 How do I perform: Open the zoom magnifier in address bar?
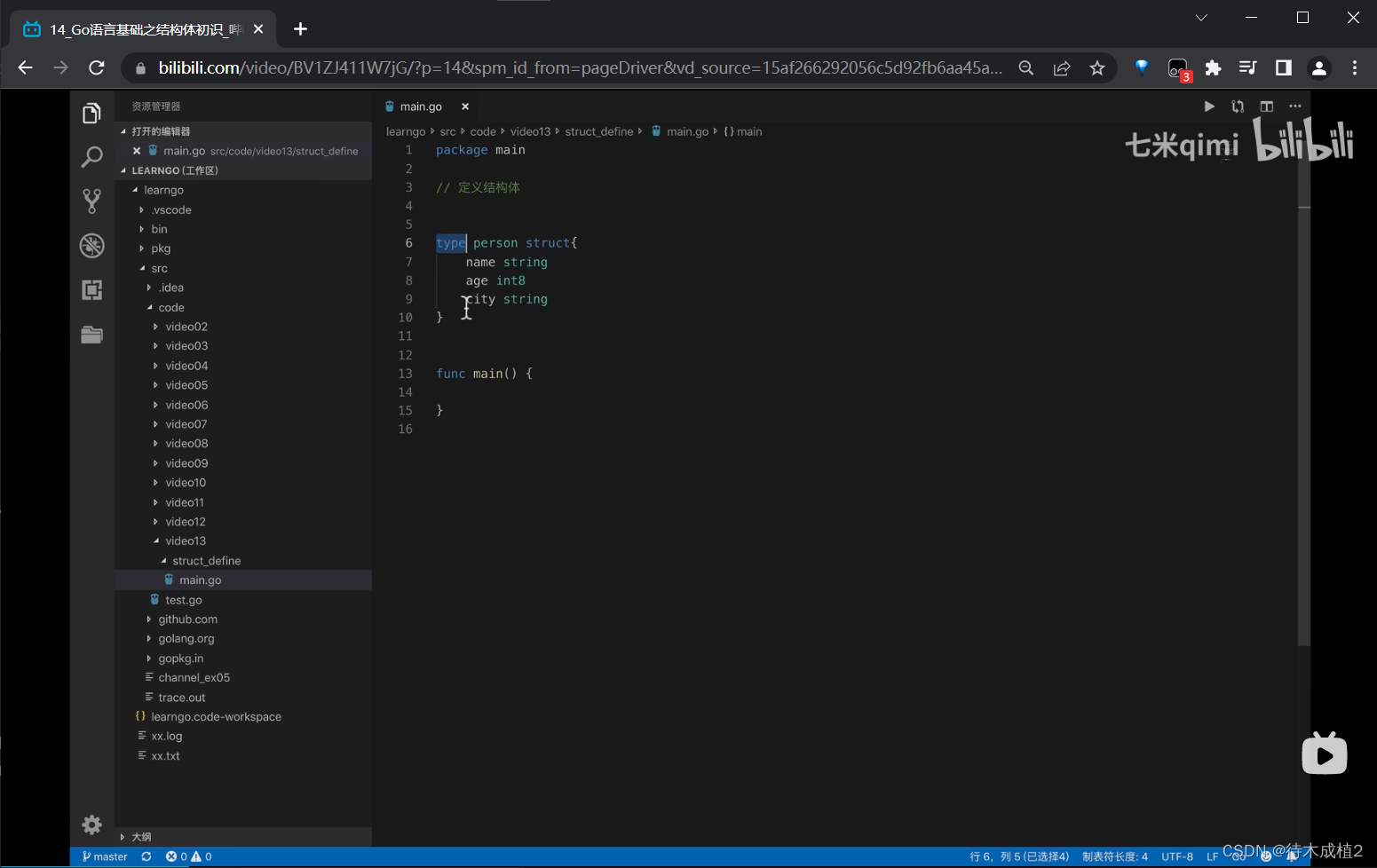[x=1026, y=68]
